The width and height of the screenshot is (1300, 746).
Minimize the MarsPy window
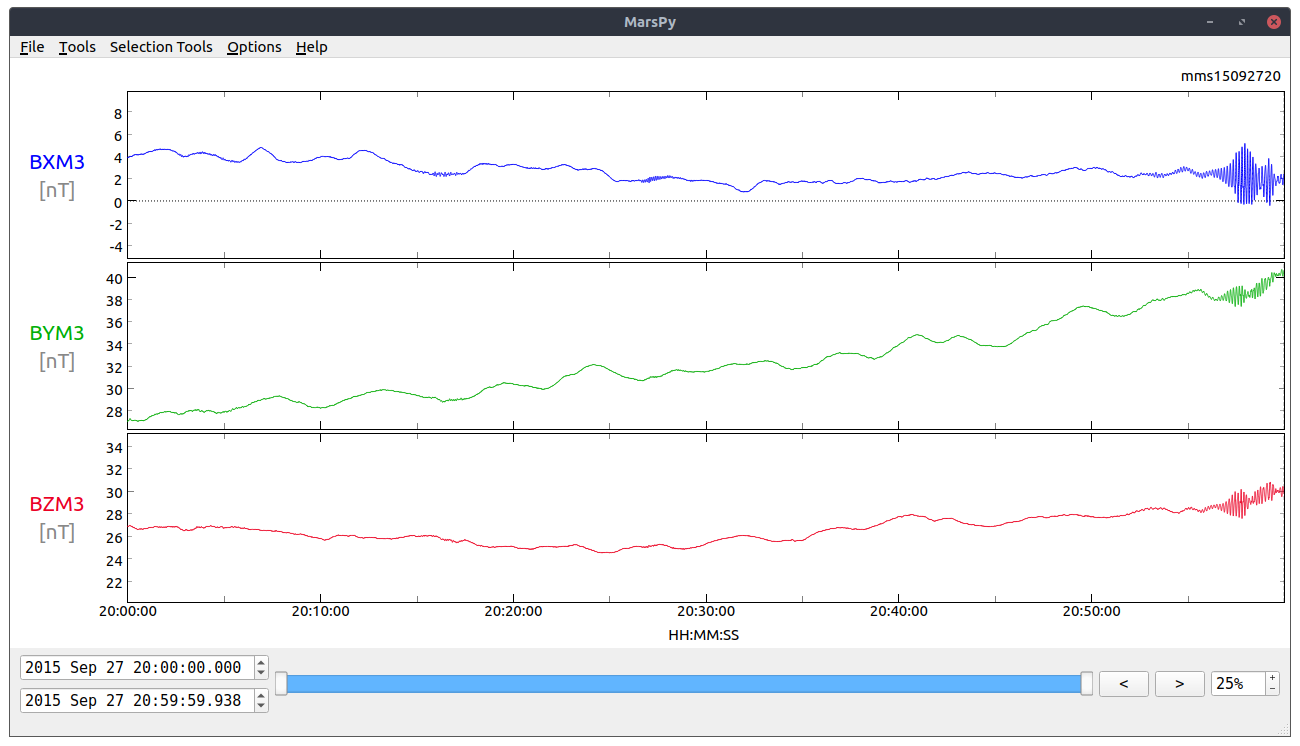pyautogui.click(x=1210, y=21)
